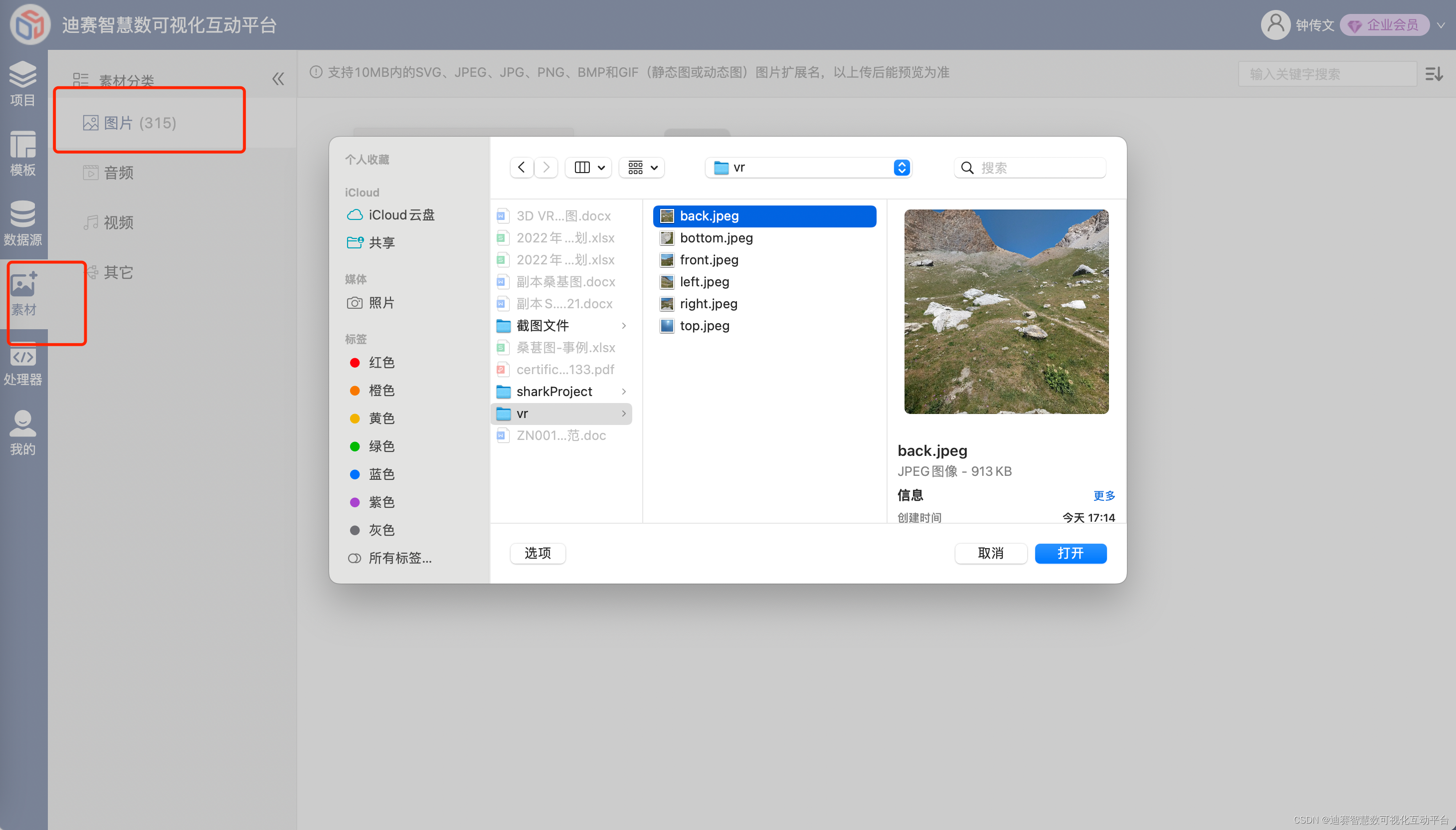Open the column view mode dropdown

coord(588,168)
